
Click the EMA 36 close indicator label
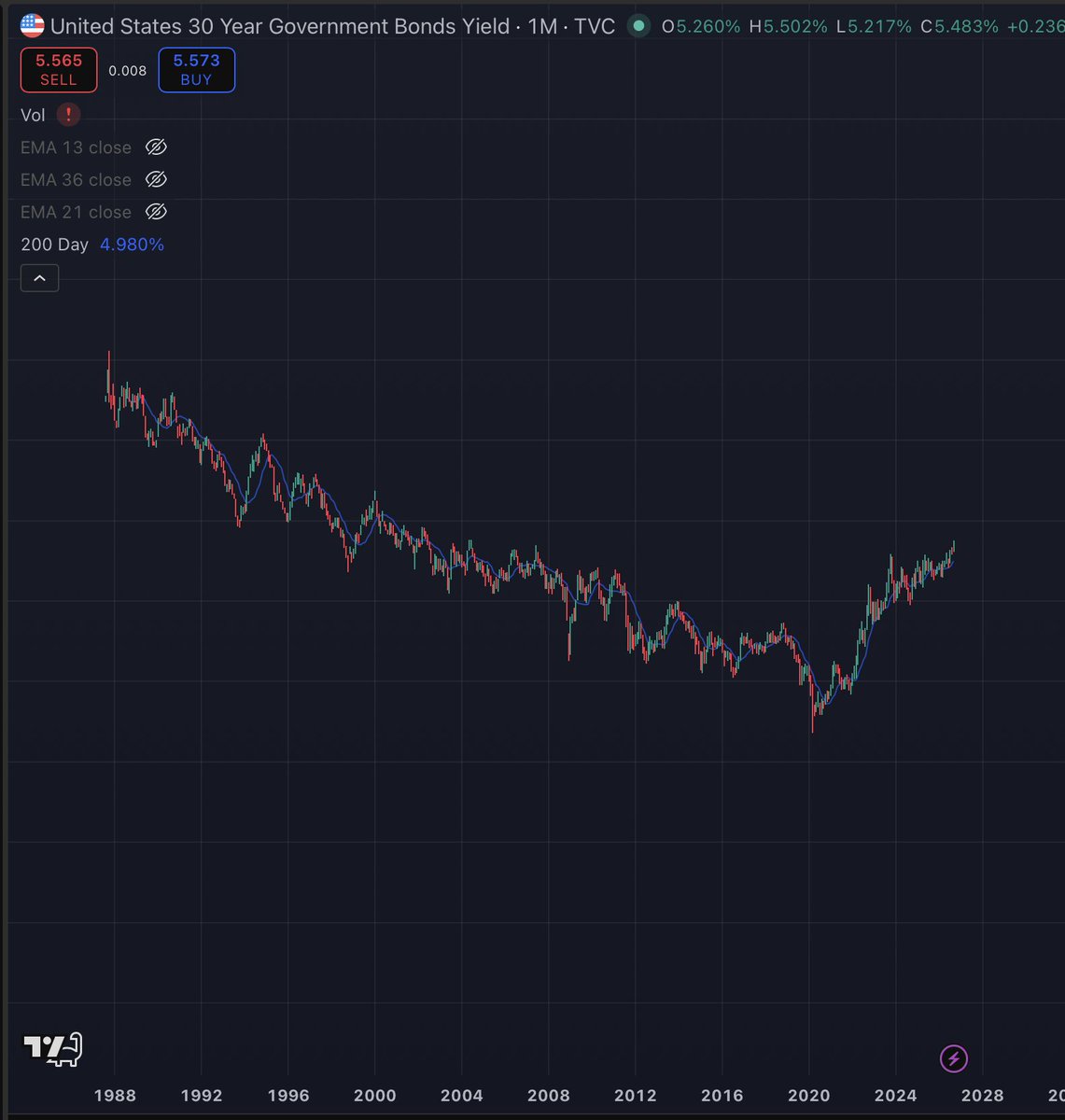[76, 179]
